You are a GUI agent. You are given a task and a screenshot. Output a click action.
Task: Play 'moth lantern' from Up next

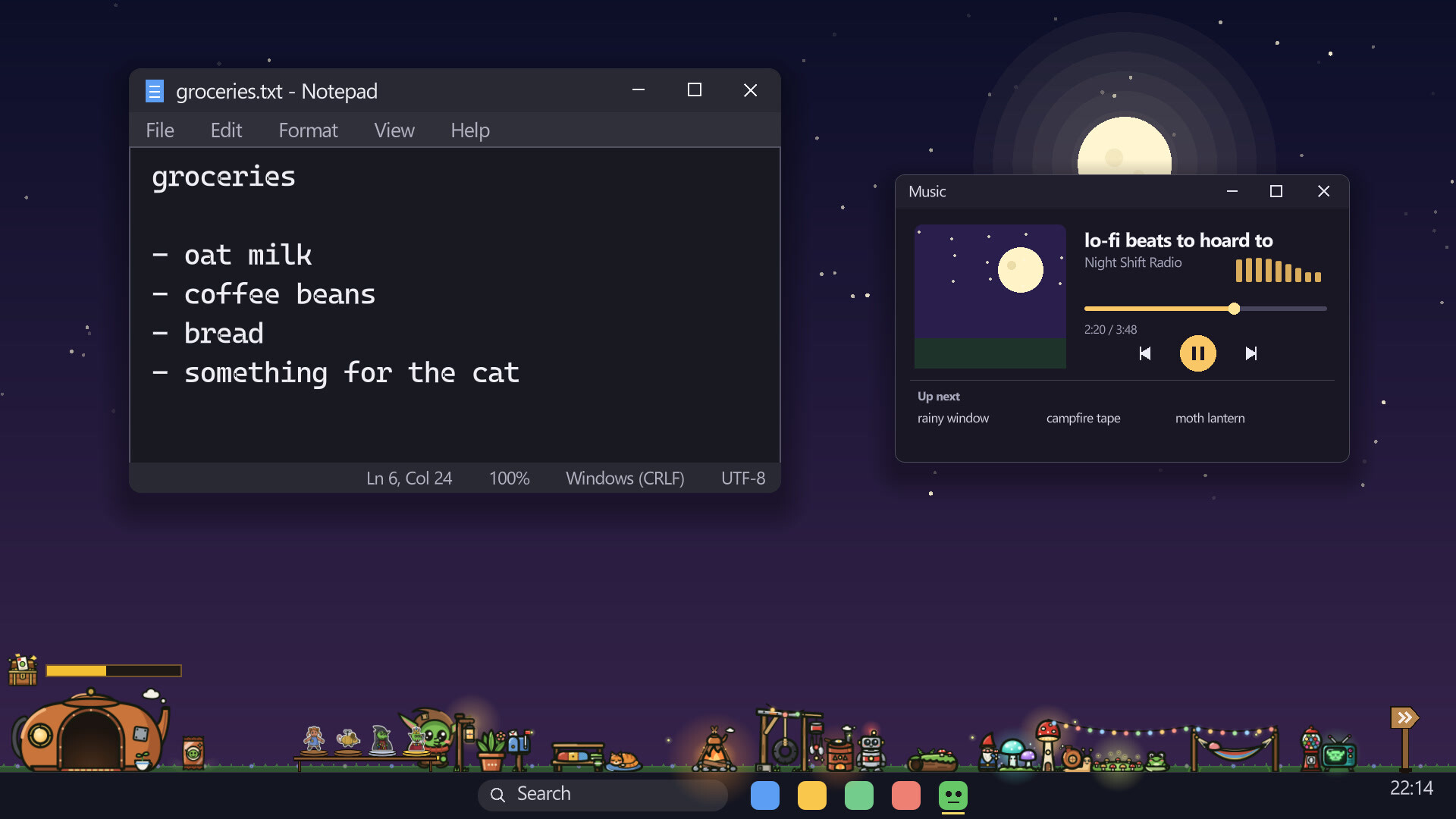[x=1210, y=418]
